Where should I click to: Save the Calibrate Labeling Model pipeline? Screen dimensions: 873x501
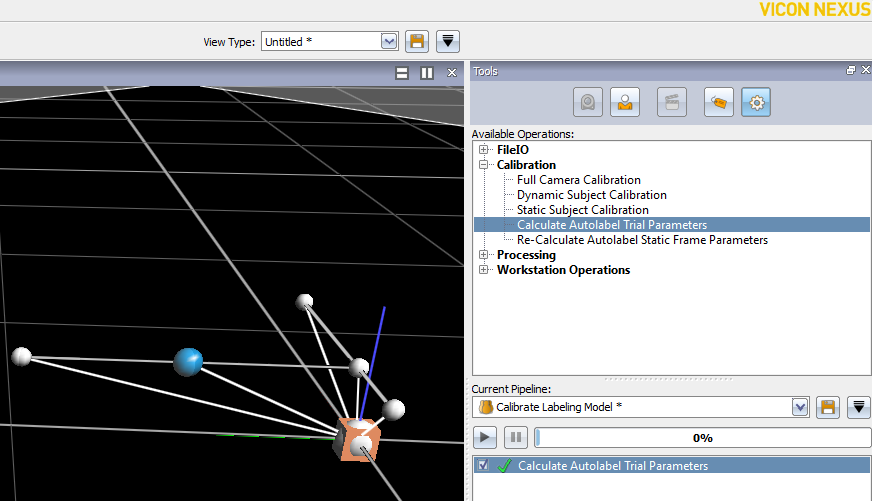(828, 407)
